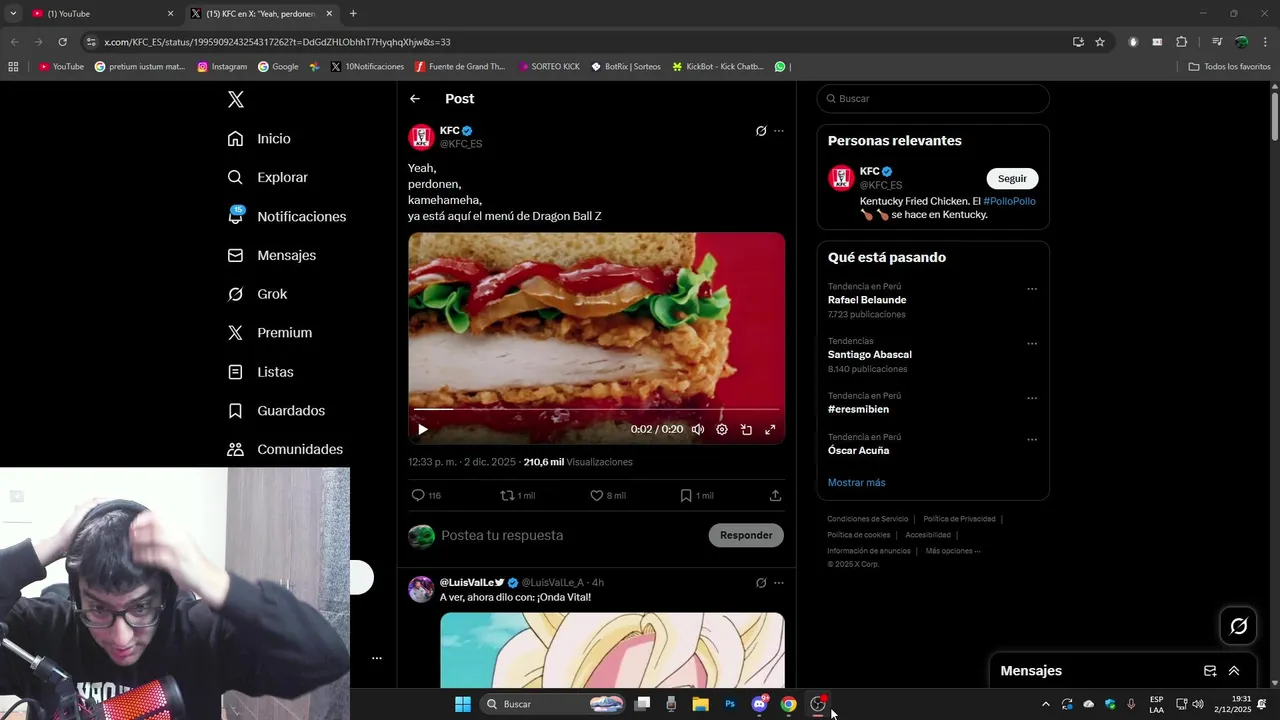Screen dimensions: 1280x720
Task: Play the KFC video
Action: click(423, 430)
